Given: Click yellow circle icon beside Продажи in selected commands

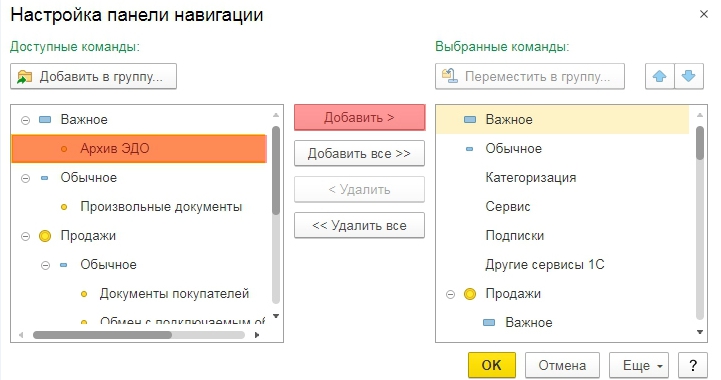Looking at the screenshot, I should [x=469, y=294].
